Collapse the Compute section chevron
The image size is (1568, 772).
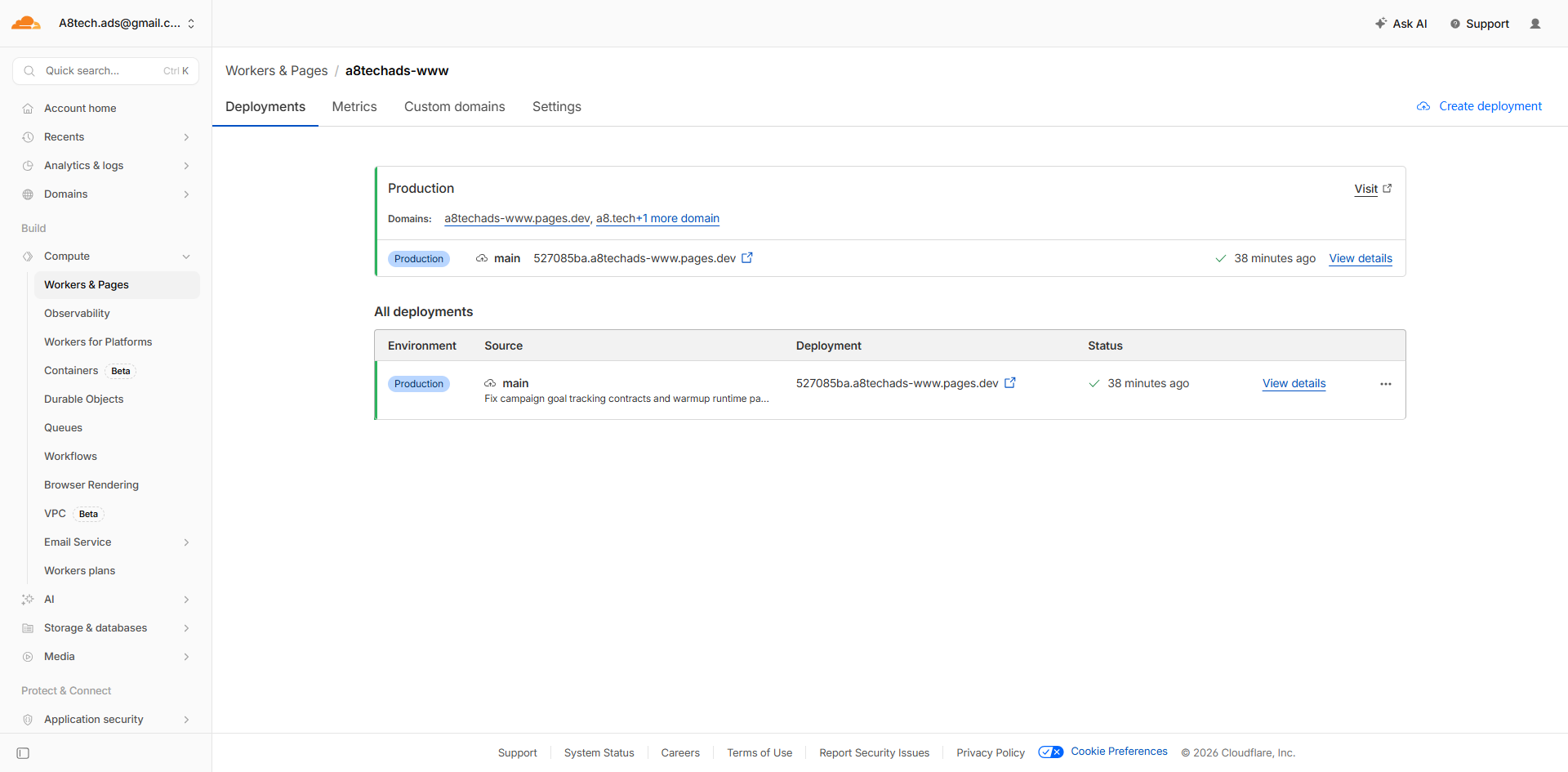(x=186, y=257)
